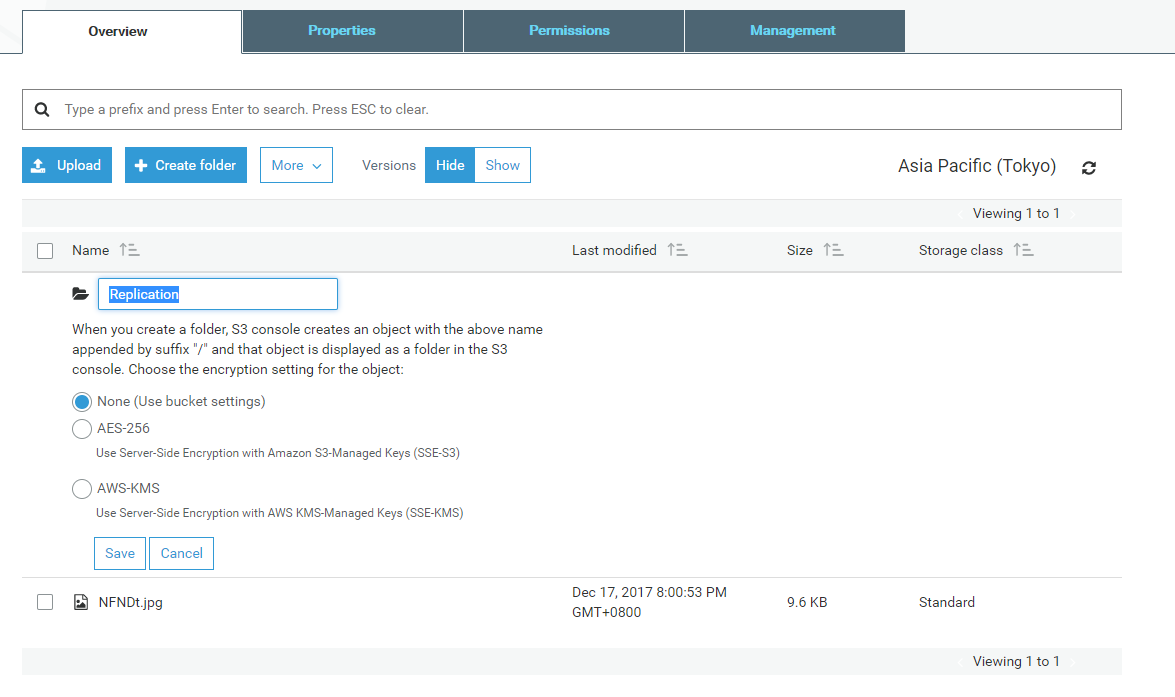Click the sort icon next to Name
The height and width of the screenshot is (697, 1175).
[x=129, y=250]
